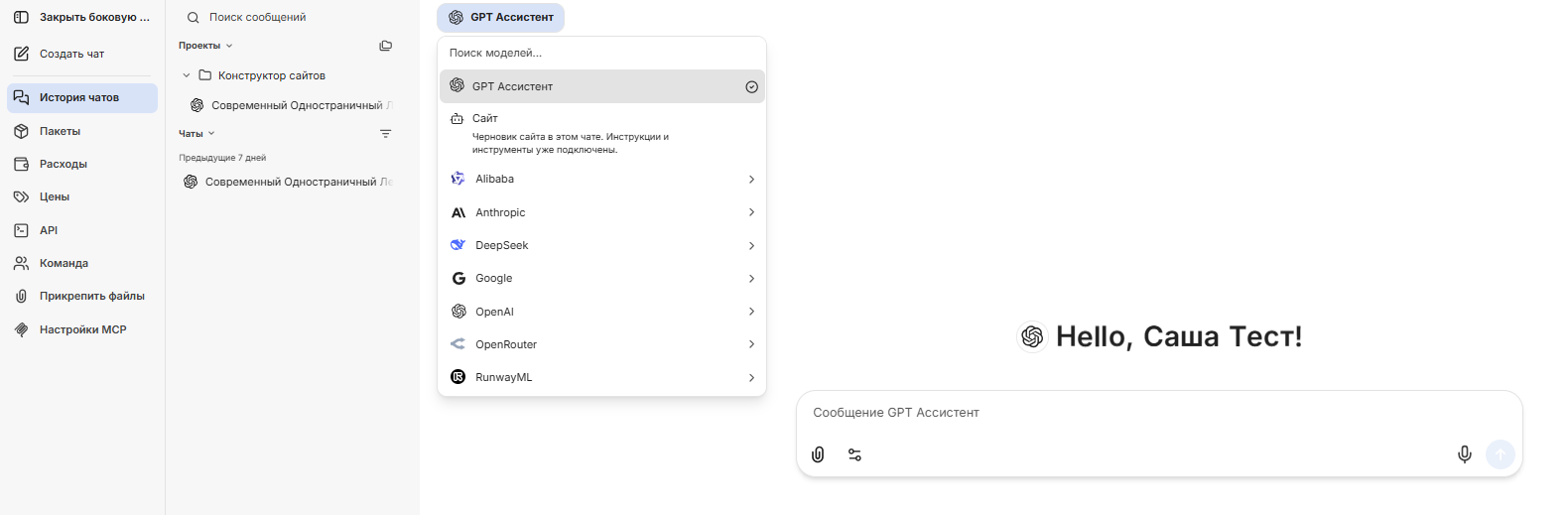Focus the Поиск моделей search field

[x=601, y=53]
